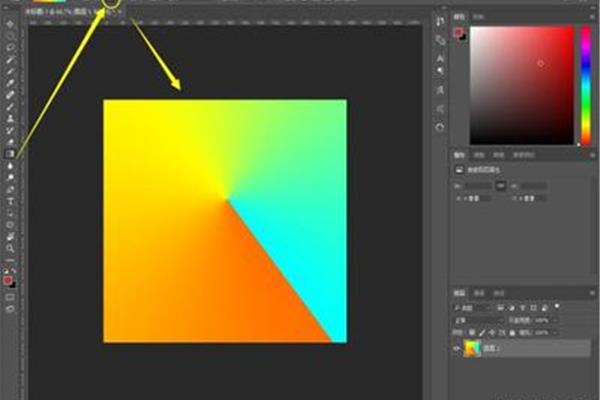Select the Move tool
This screenshot has height=400, width=600.
click(10, 24)
